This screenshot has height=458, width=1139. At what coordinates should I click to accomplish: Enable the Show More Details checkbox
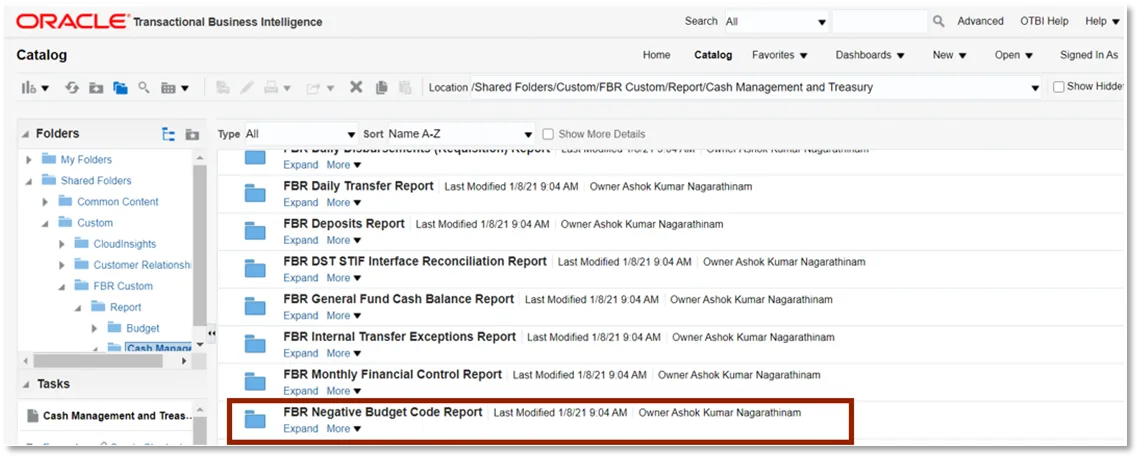[x=548, y=134]
